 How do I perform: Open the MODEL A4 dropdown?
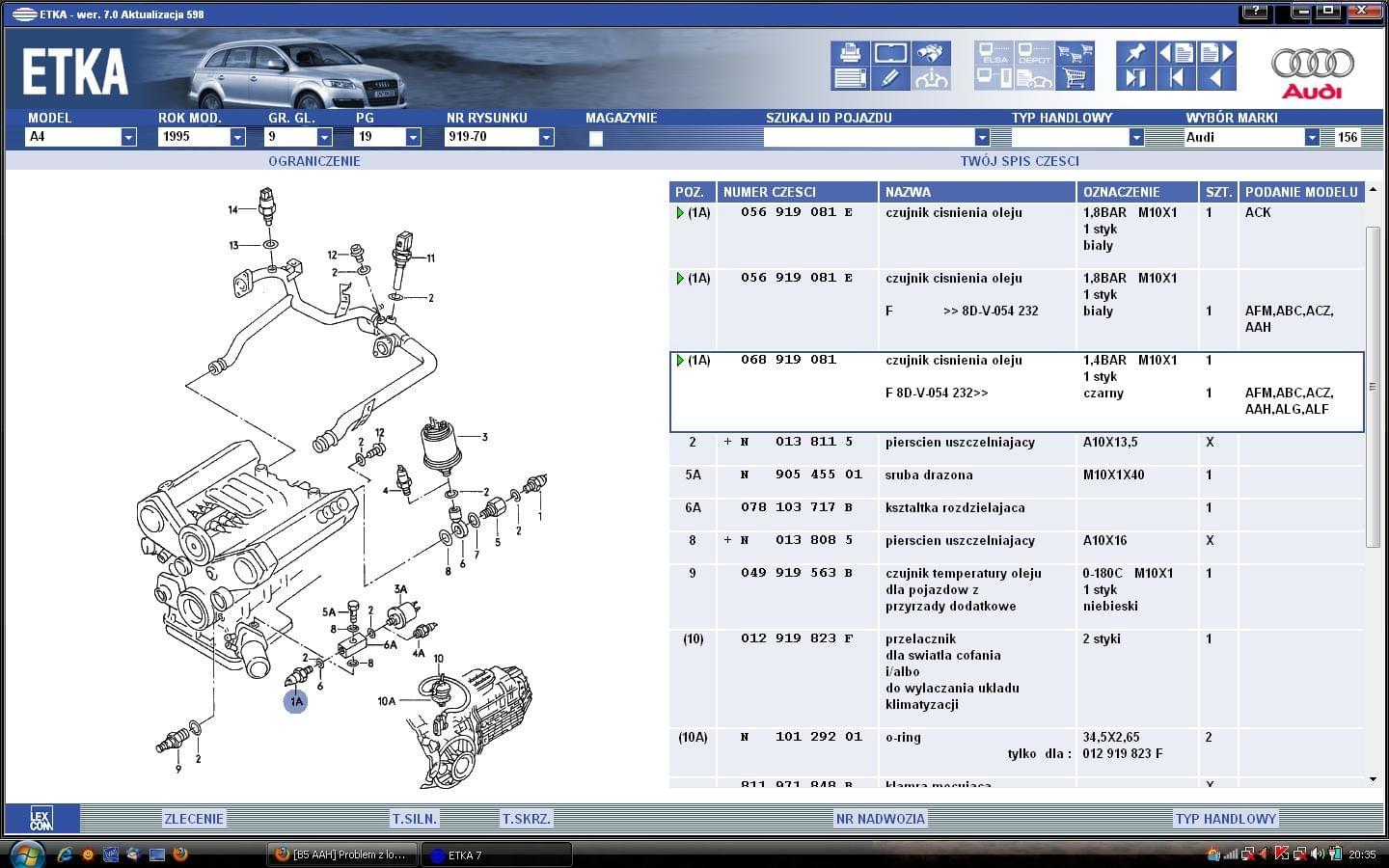[x=128, y=137]
